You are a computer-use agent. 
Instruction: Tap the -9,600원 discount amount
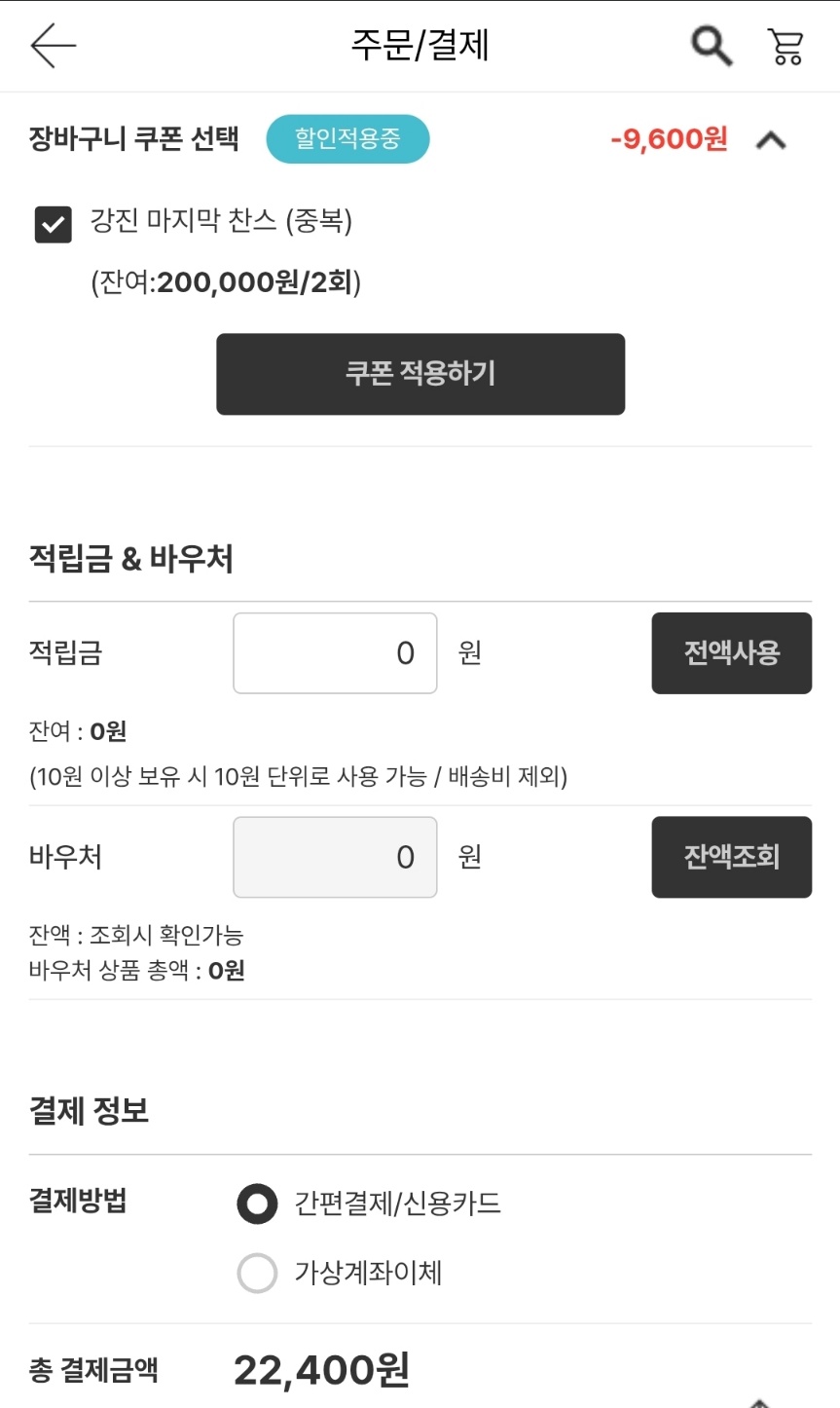(669, 139)
